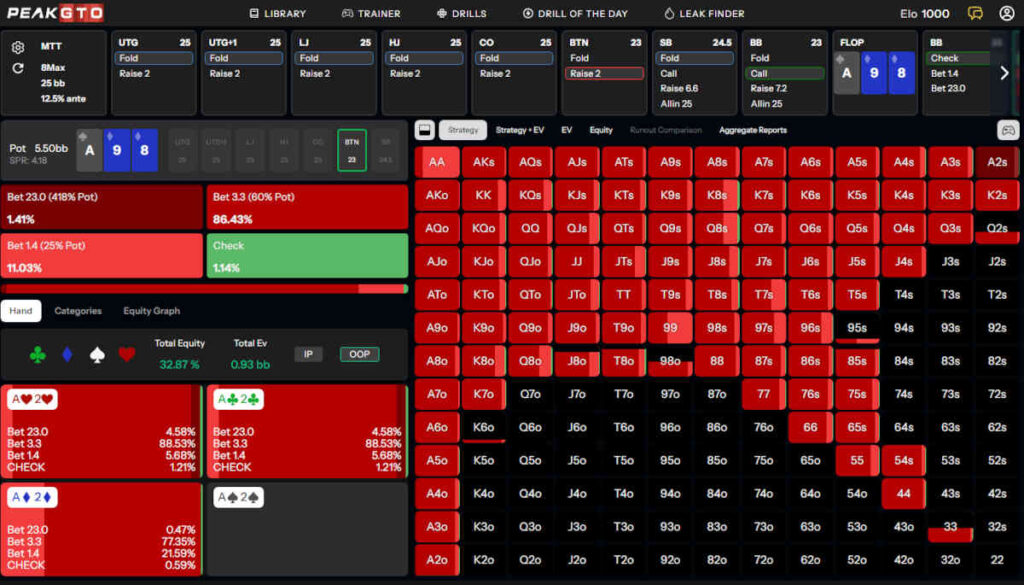Click the green Check action box

pyautogui.click(x=307, y=256)
